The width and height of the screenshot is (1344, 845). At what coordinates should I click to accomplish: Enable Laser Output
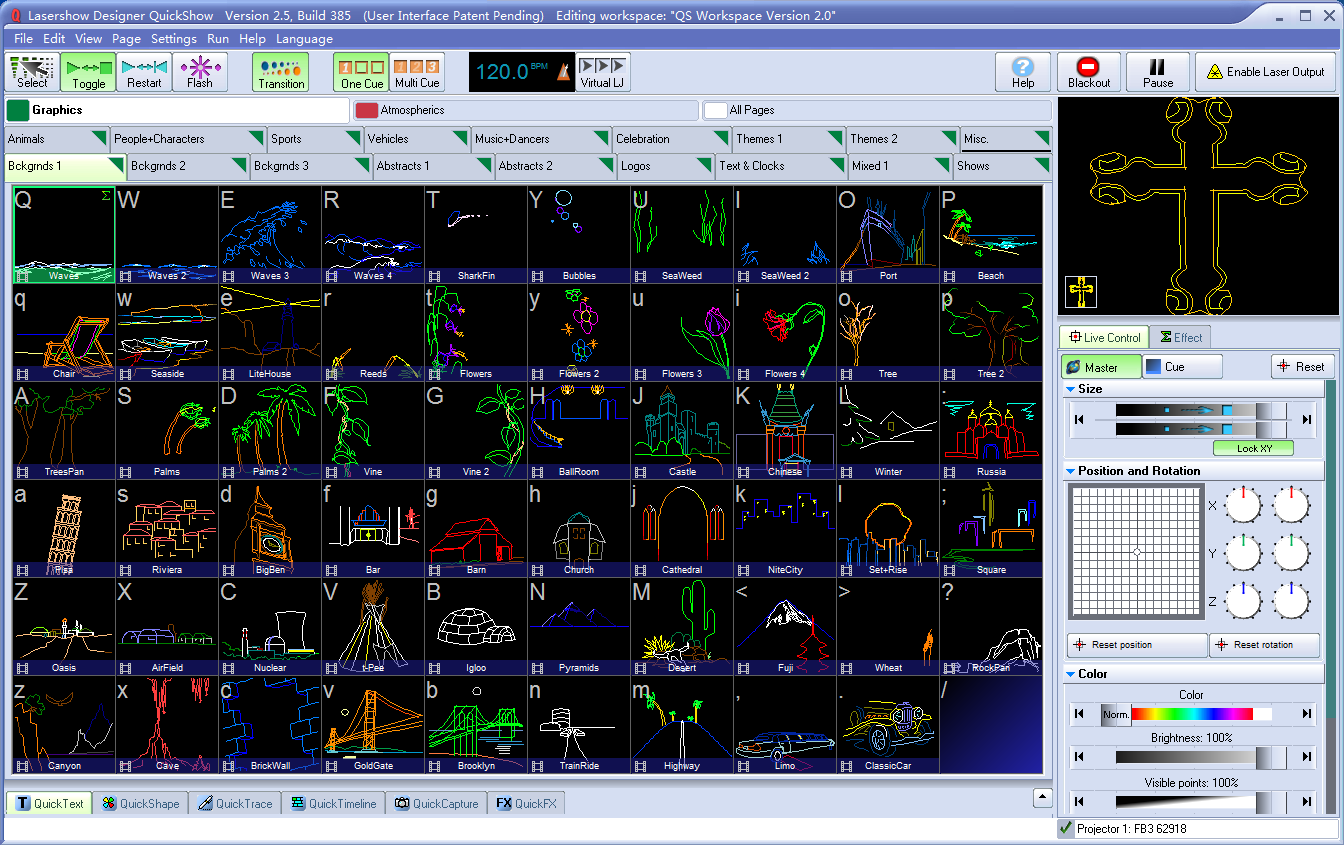coord(1265,72)
